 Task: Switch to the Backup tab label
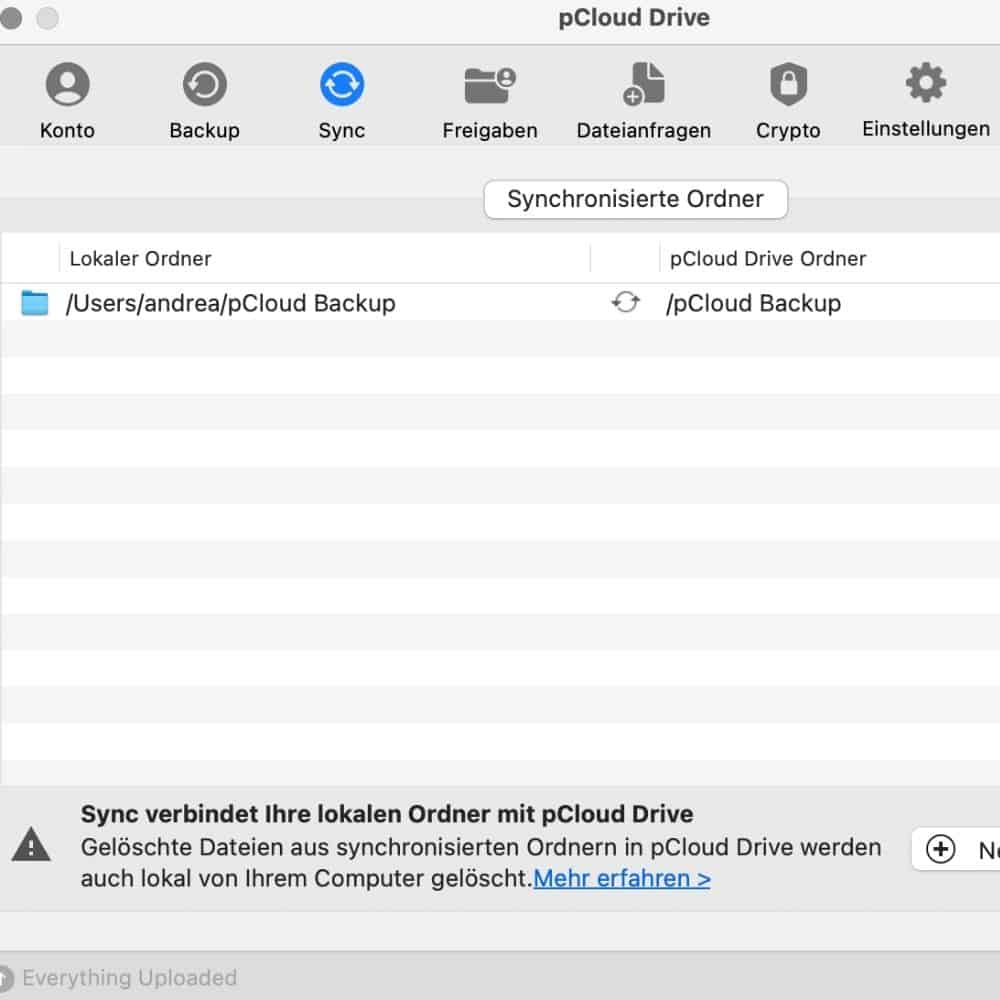(x=204, y=130)
